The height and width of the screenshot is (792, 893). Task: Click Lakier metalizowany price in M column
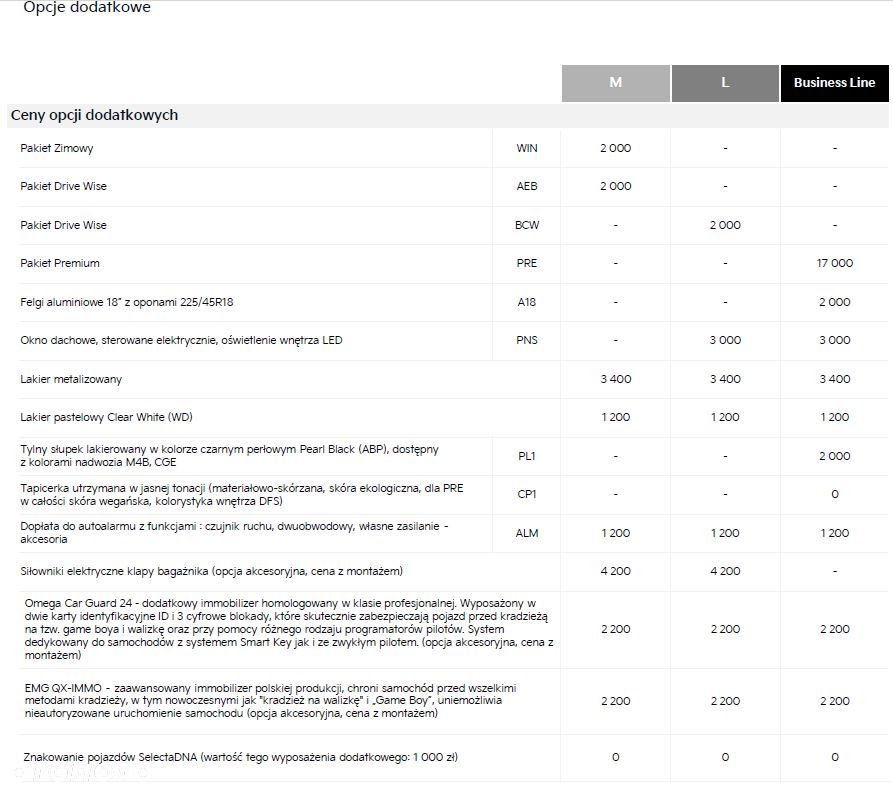tap(616, 379)
